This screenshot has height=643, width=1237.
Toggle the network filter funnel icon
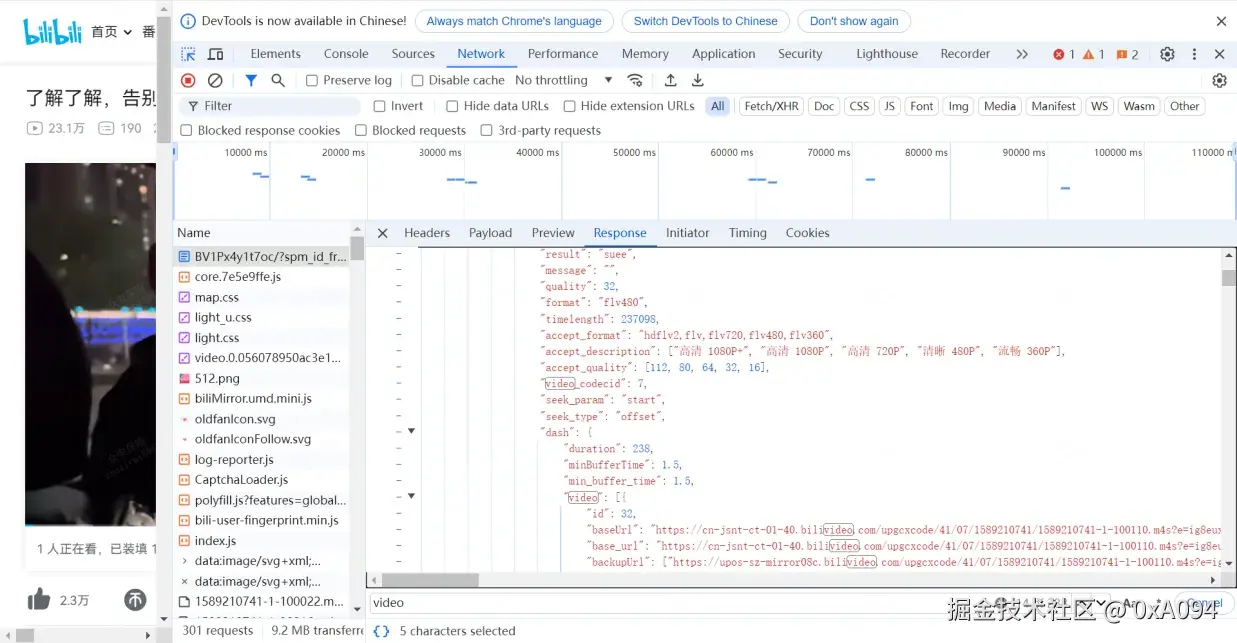coord(251,80)
